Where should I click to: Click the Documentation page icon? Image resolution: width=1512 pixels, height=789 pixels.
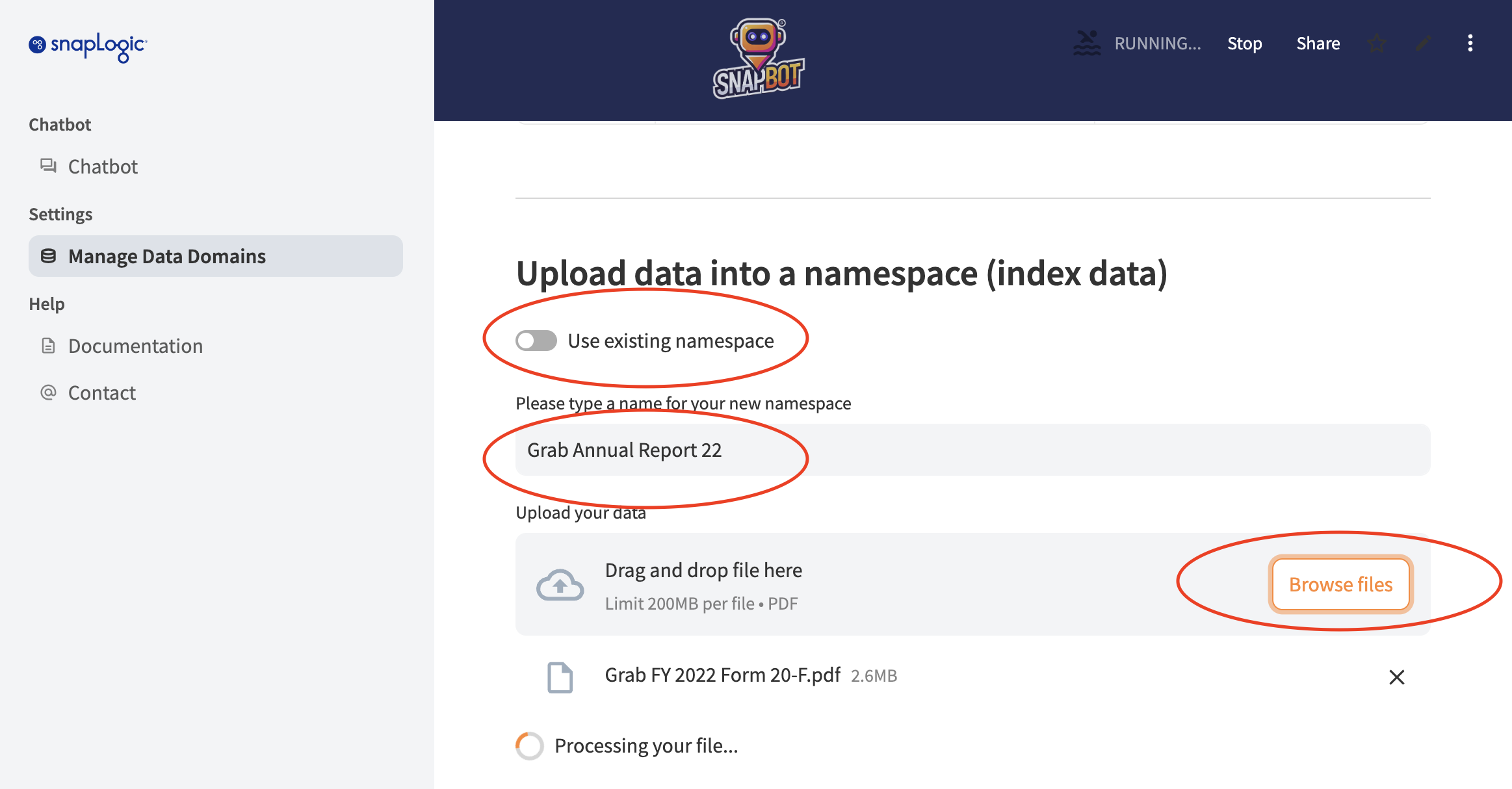pos(48,346)
